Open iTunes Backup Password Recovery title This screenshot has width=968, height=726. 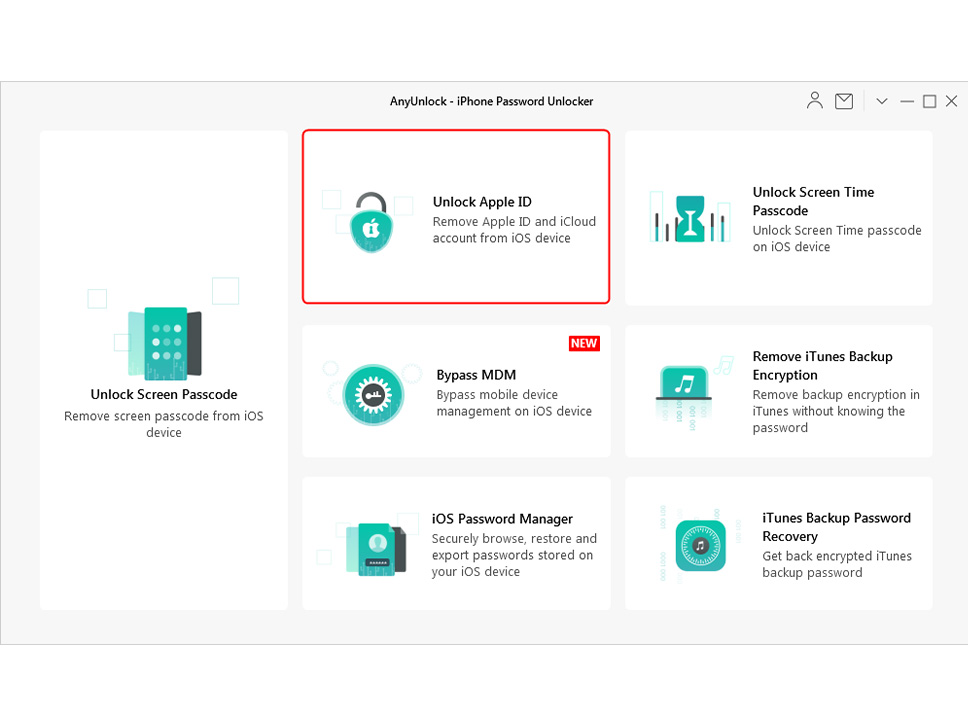(x=837, y=527)
